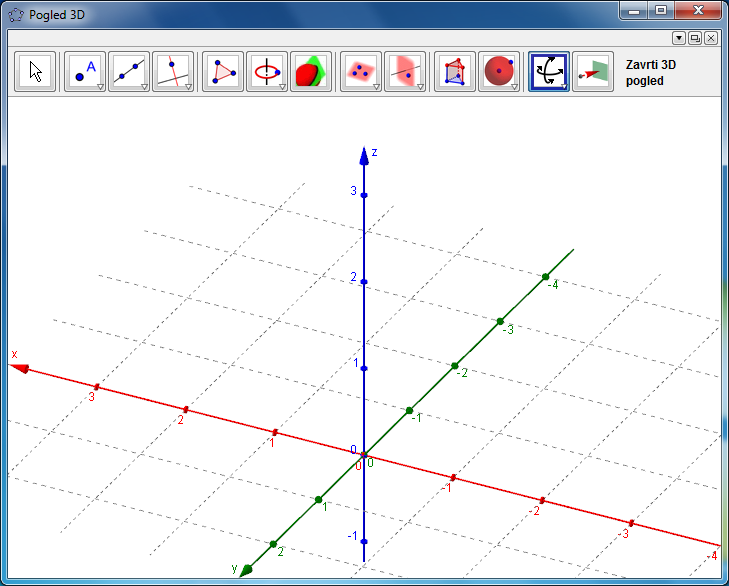Click the -4 tick on the green y axis

coord(545,277)
